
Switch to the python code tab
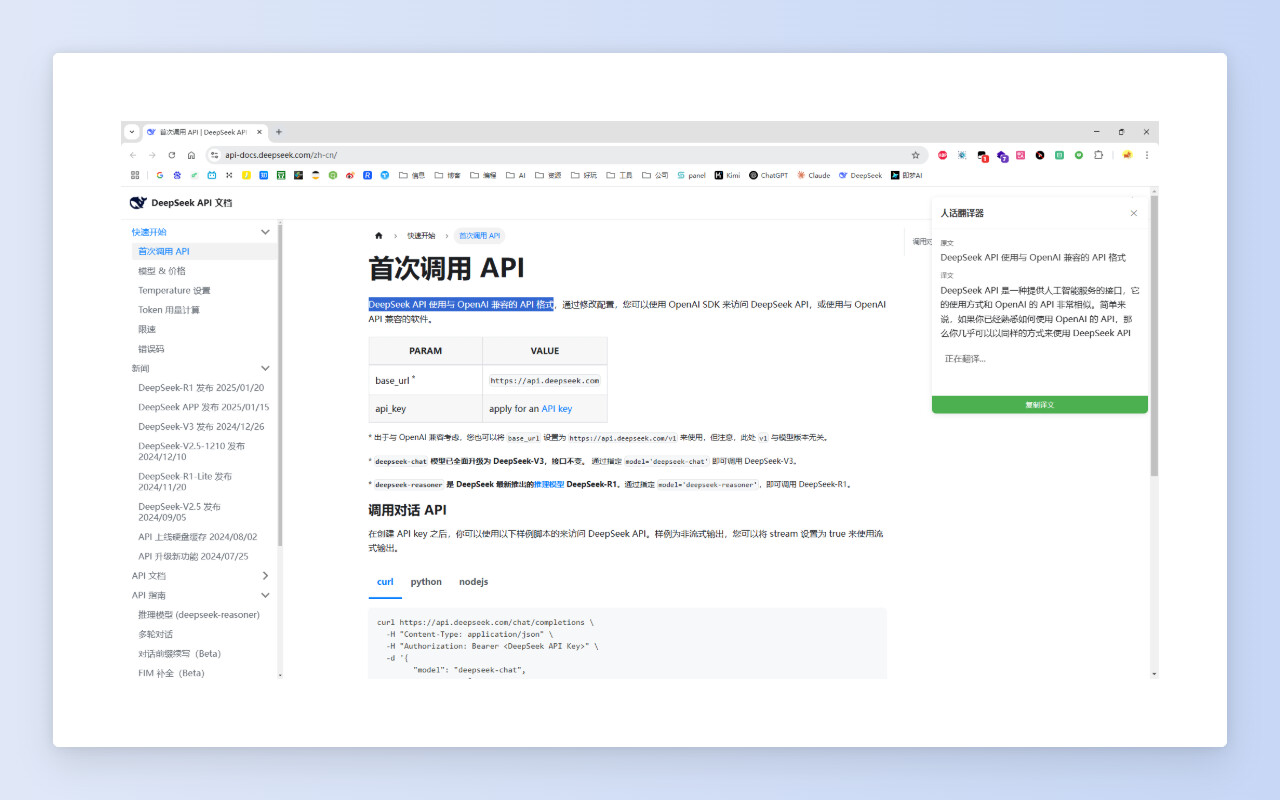[426, 581]
